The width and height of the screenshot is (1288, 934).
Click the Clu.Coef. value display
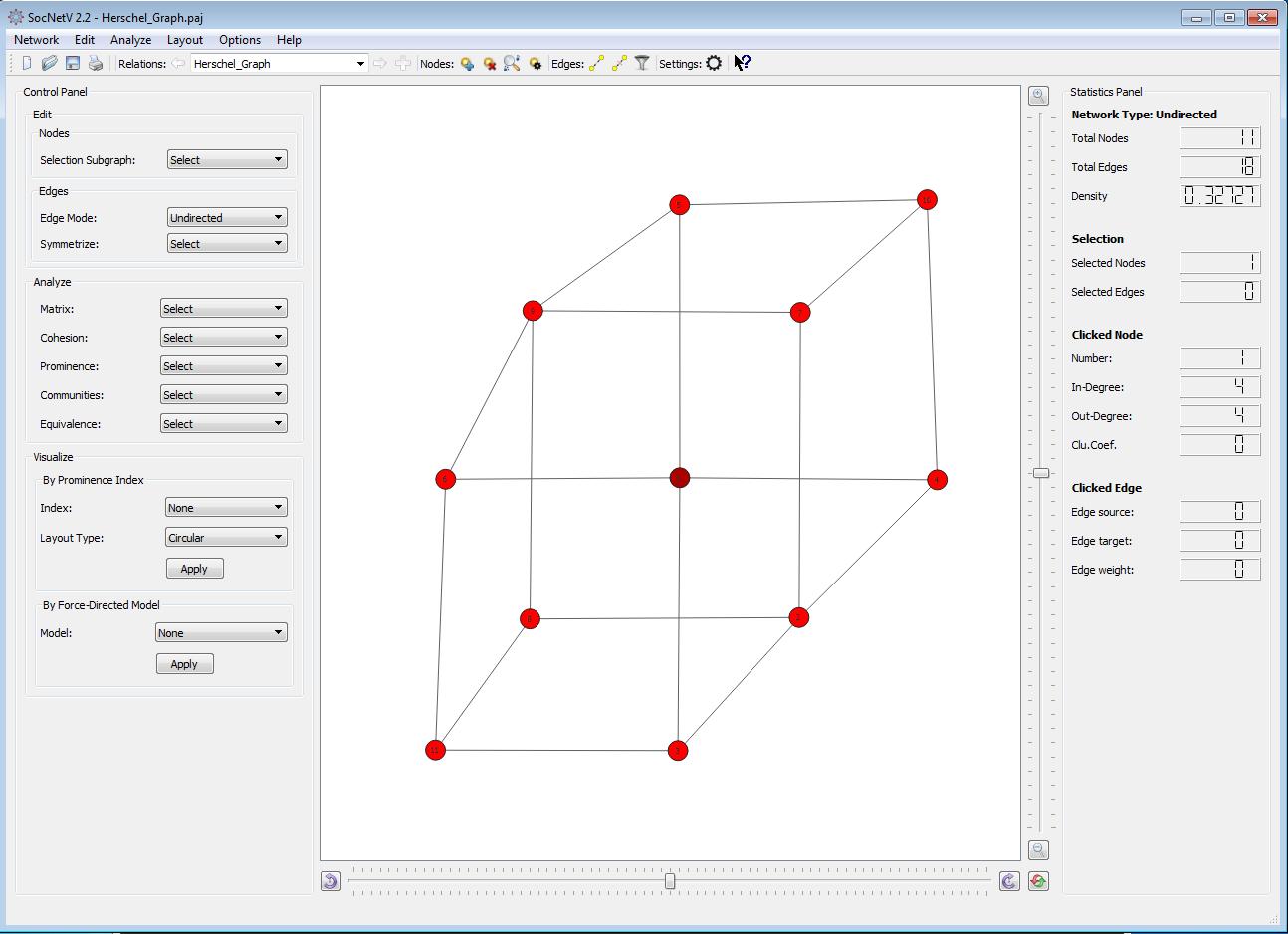tap(1220, 445)
